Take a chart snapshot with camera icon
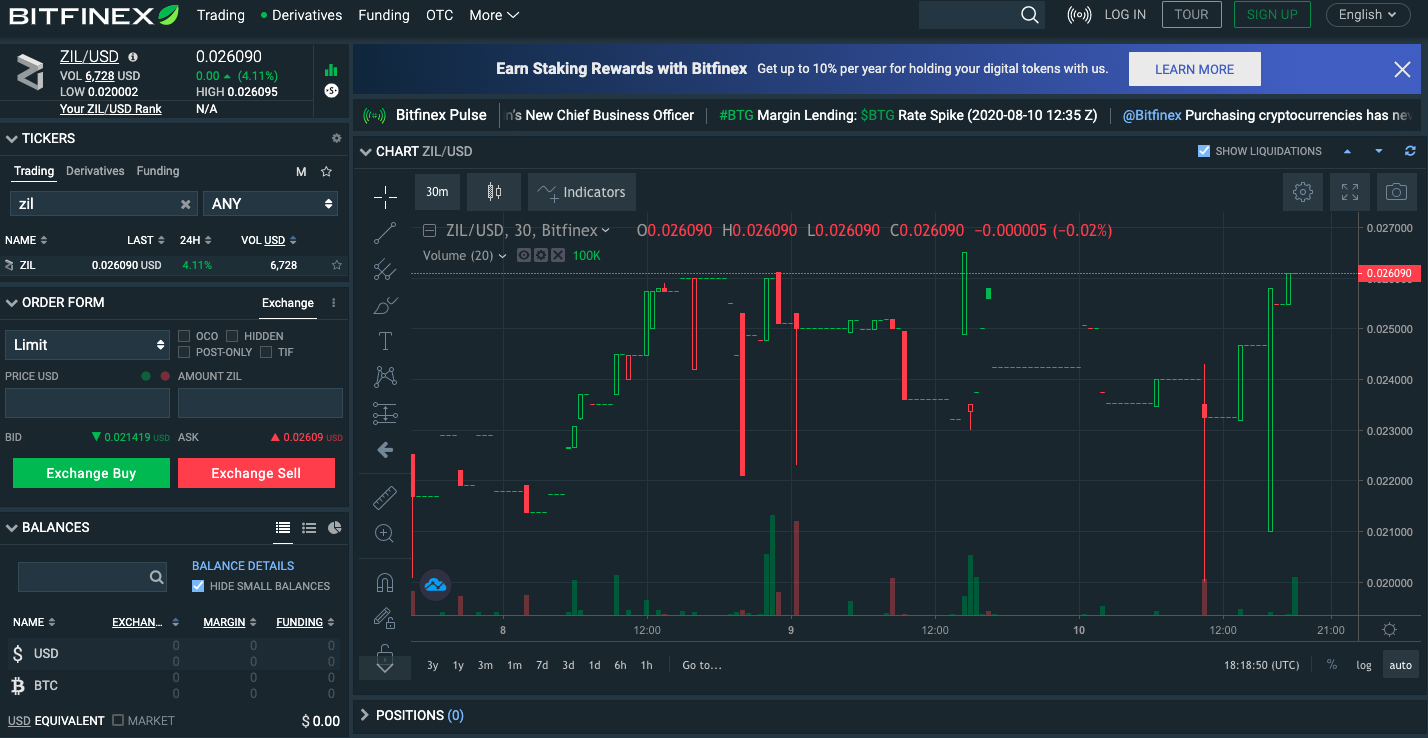 [1397, 192]
